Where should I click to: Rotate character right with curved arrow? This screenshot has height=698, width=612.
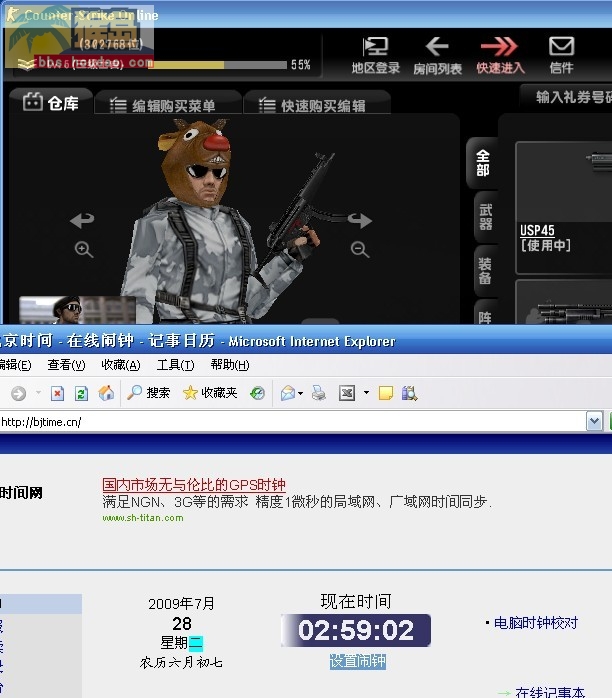pos(360,220)
